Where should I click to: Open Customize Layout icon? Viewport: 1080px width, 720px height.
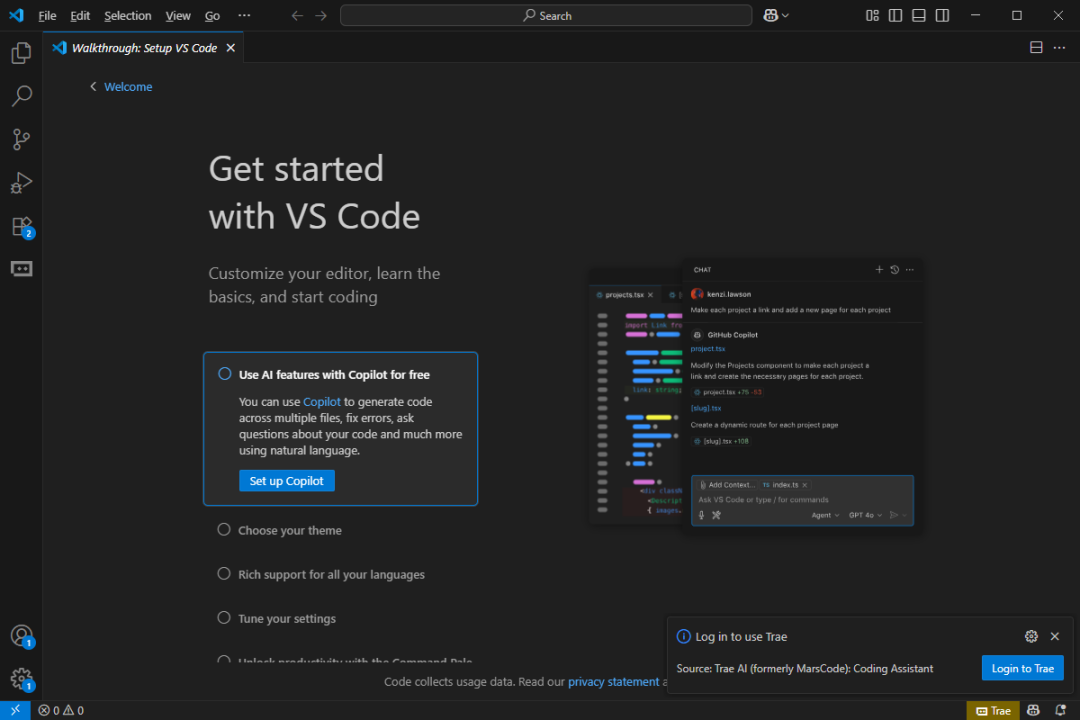pos(872,15)
